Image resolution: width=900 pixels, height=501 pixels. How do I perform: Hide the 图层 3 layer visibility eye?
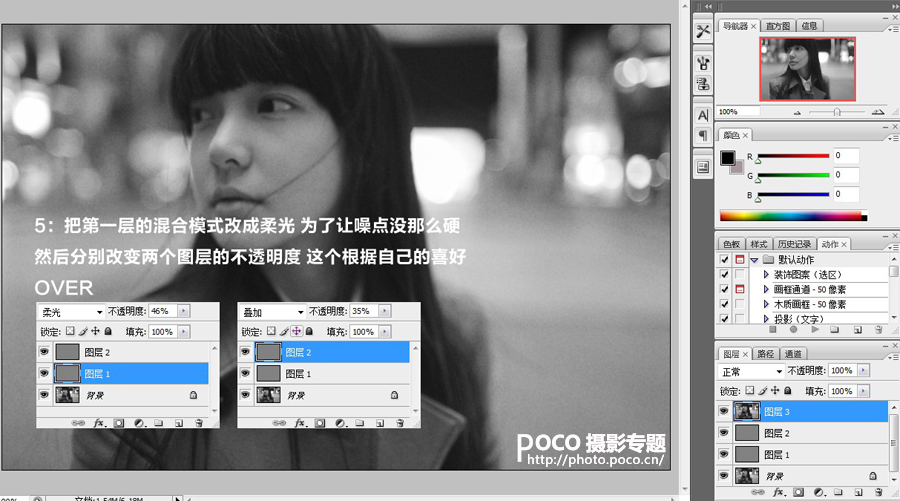724,411
